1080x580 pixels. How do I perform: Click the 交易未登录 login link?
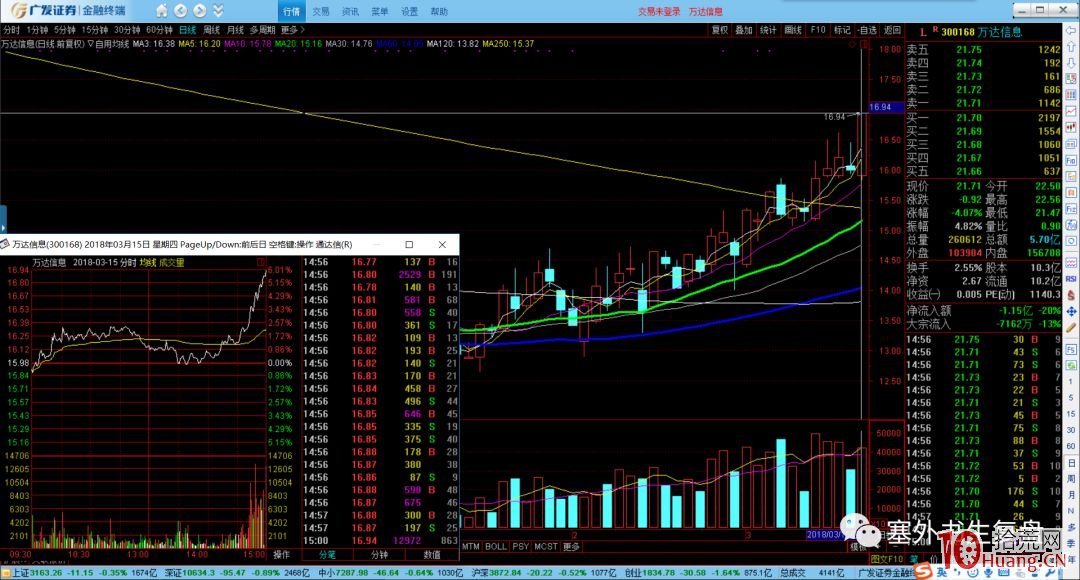(x=659, y=12)
